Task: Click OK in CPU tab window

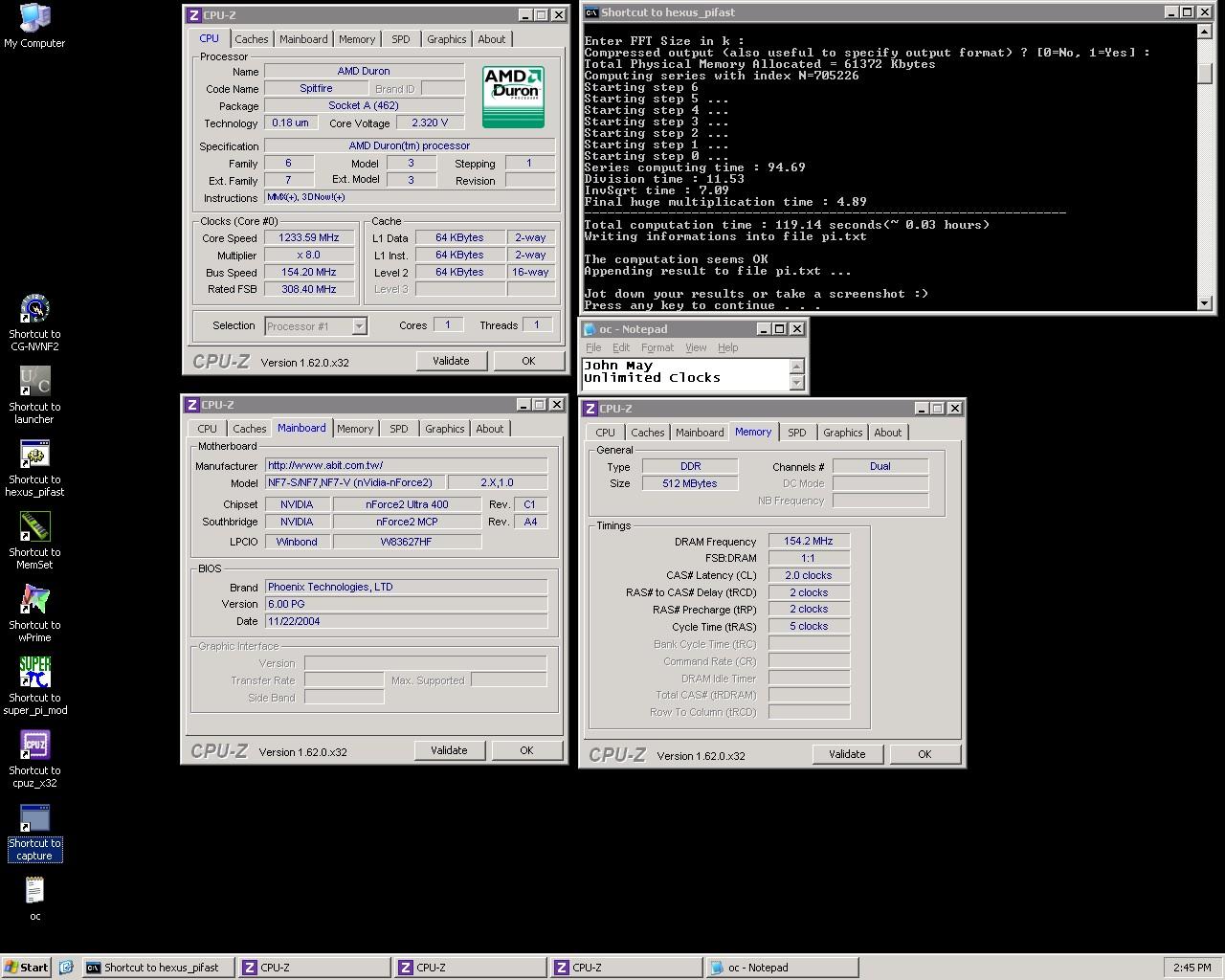Action: (x=528, y=361)
